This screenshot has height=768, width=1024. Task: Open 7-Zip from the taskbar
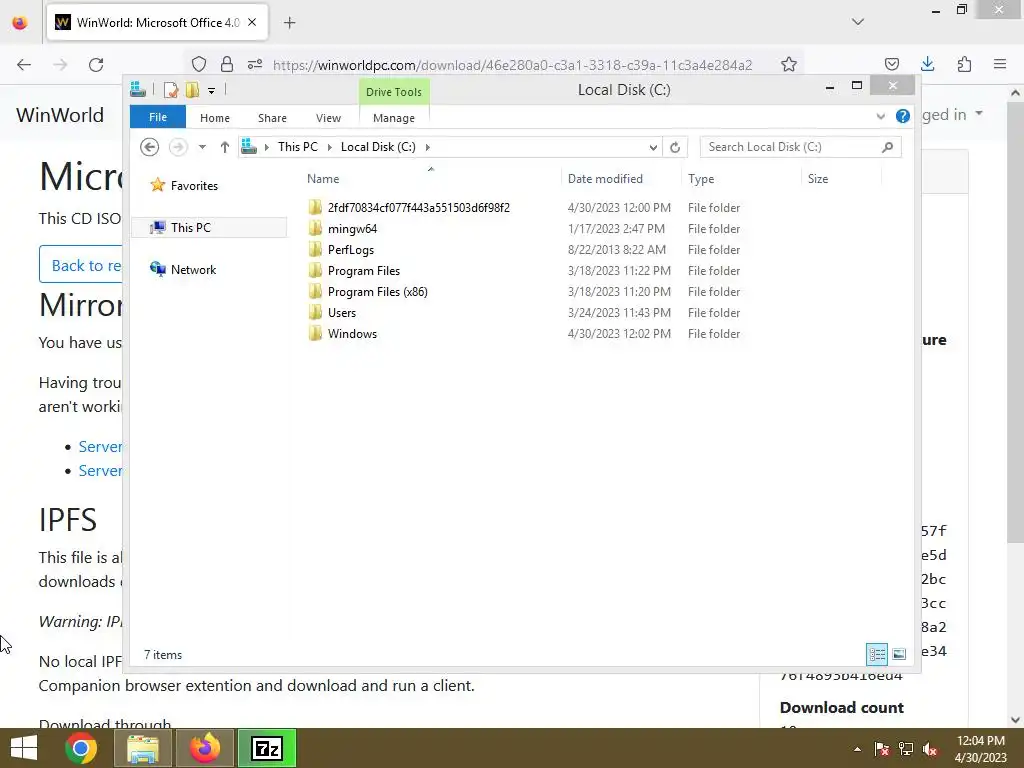(267, 748)
